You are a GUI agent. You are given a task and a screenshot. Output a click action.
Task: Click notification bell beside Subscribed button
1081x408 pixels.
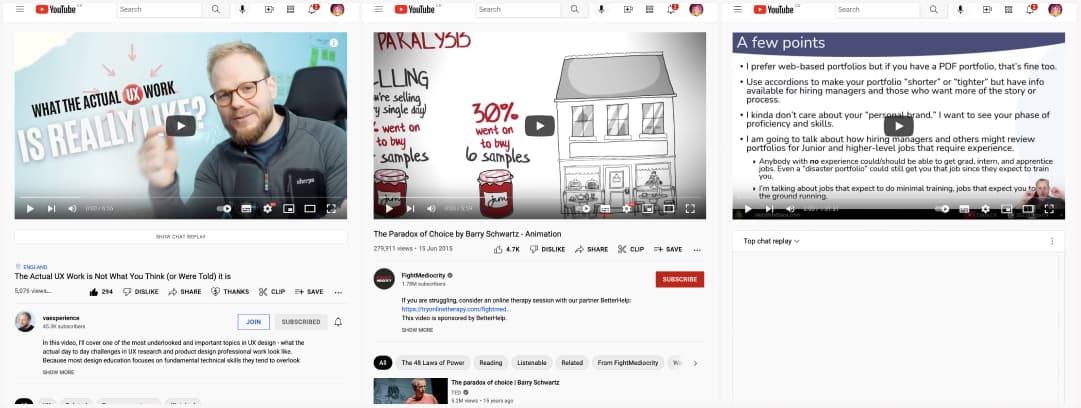(338, 322)
